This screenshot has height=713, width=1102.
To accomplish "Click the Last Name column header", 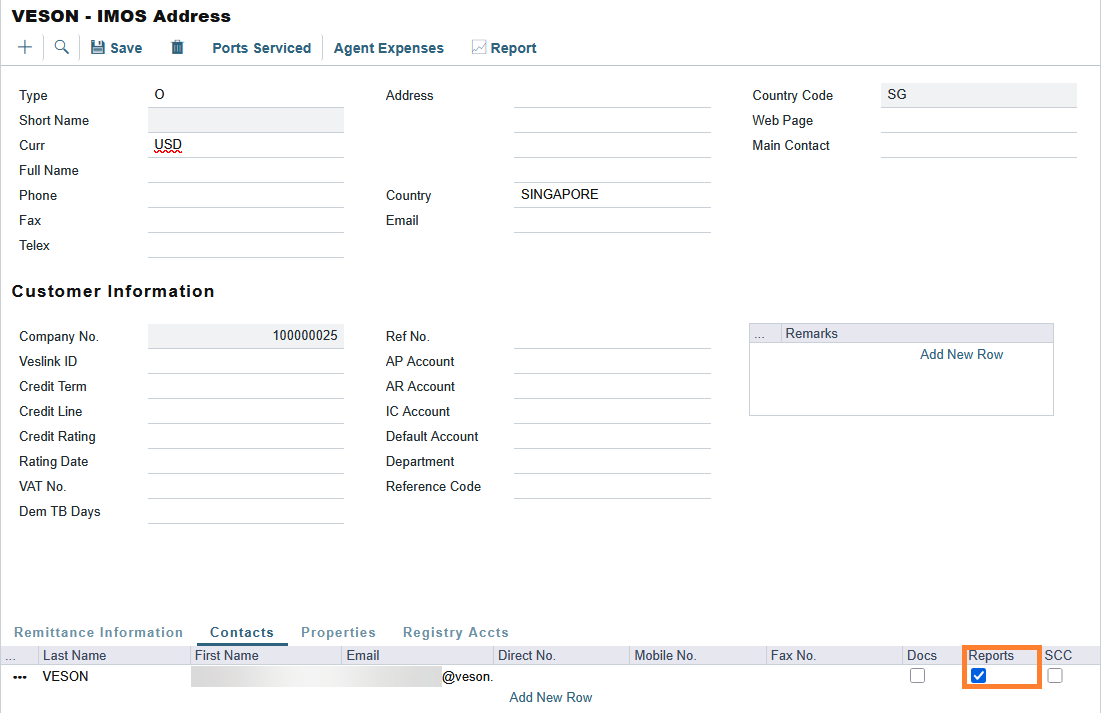I will point(114,655).
